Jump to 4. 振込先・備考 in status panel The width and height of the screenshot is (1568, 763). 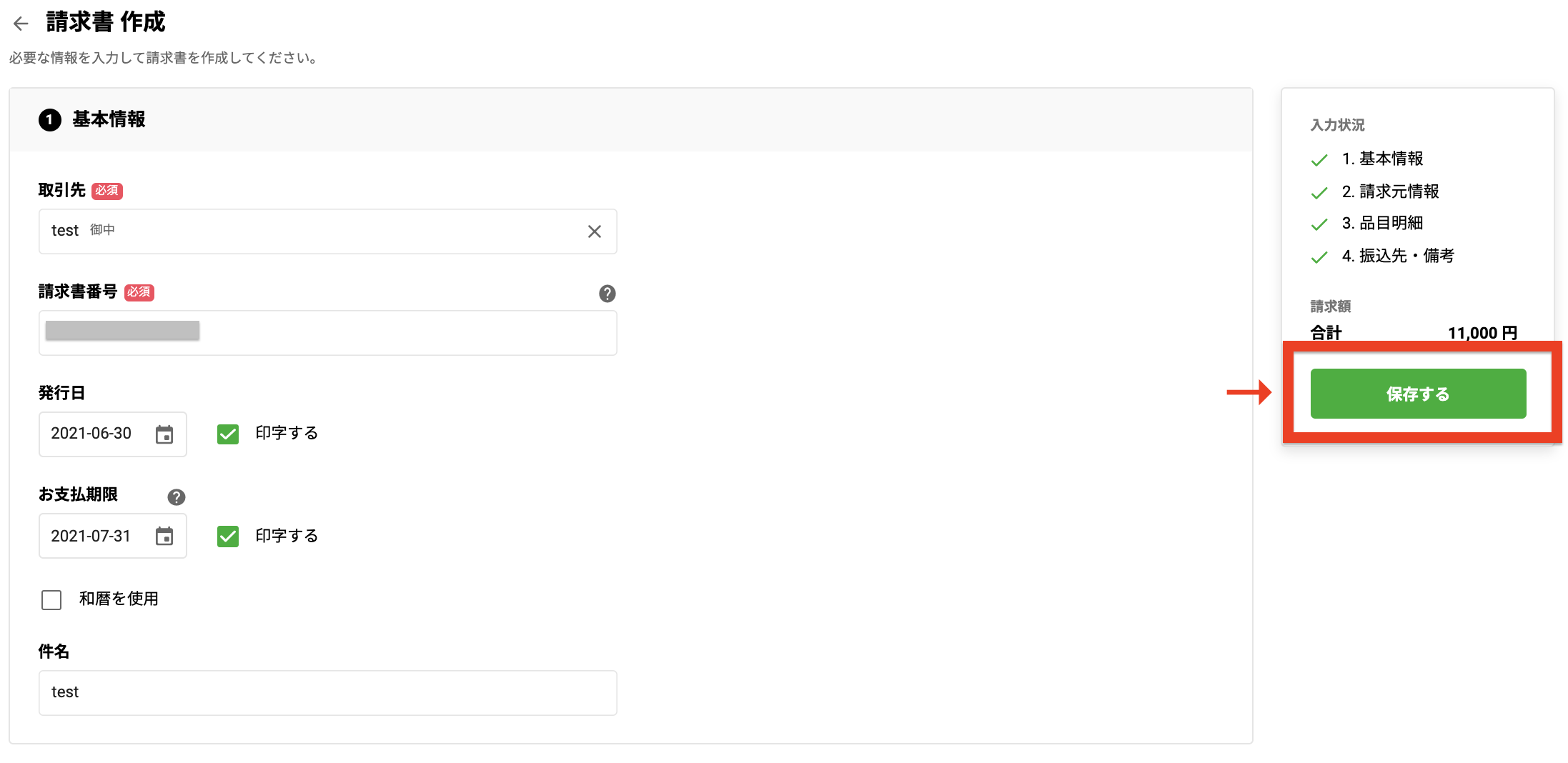pyautogui.click(x=1397, y=256)
